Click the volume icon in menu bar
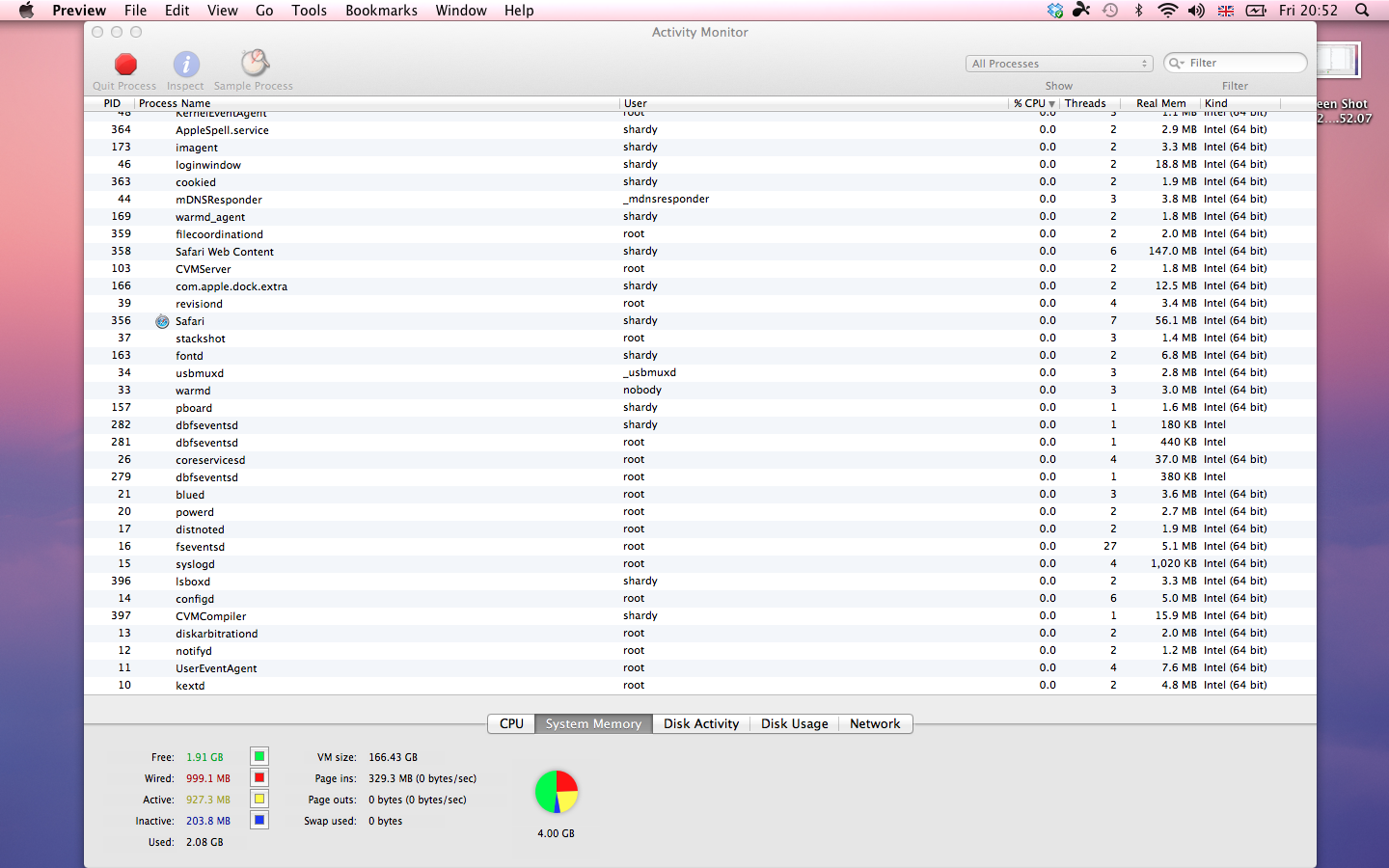The height and width of the screenshot is (868, 1389). pyautogui.click(x=1196, y=11)
